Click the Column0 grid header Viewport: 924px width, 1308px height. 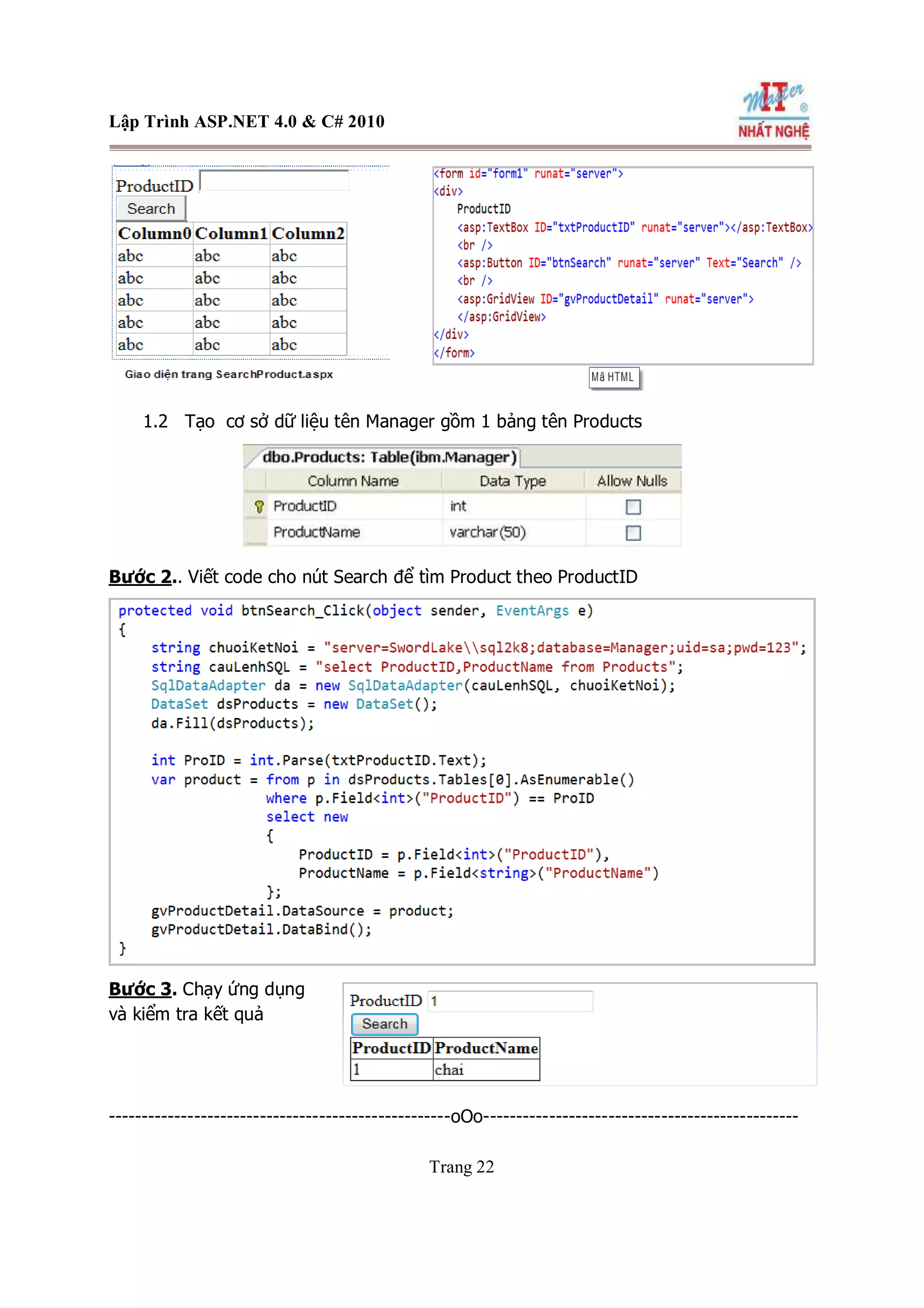coord(154,234)
